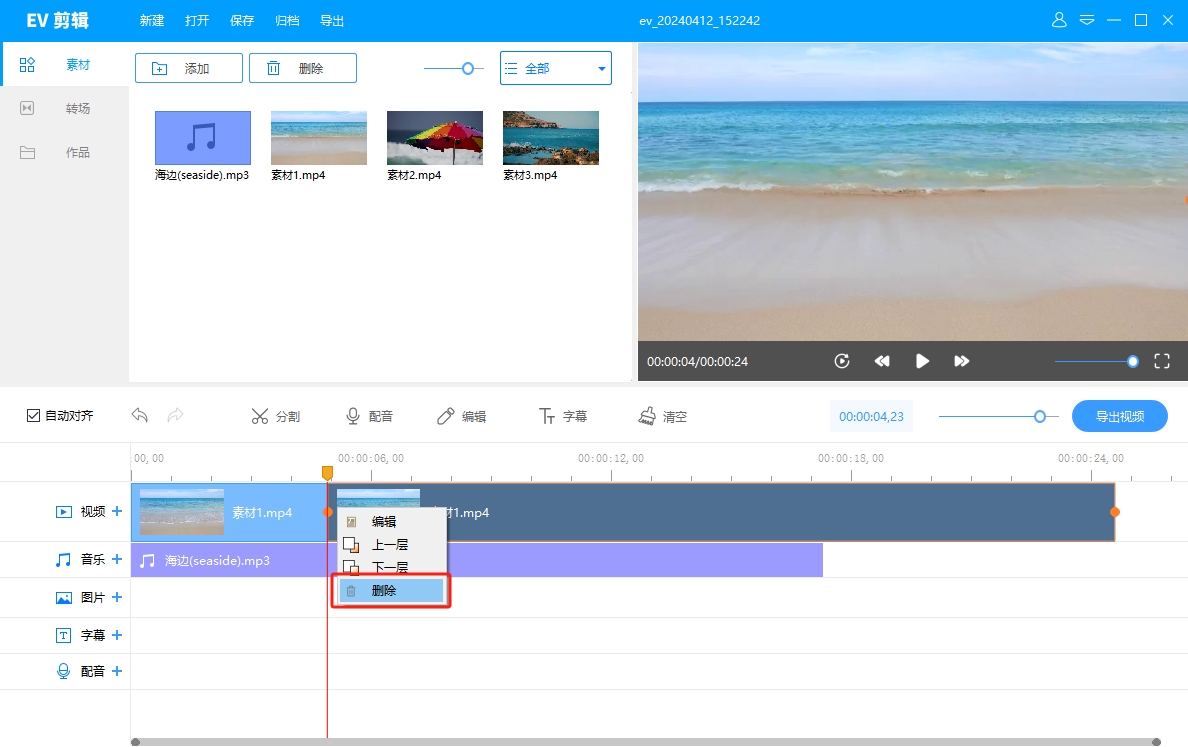This screenshot has height=747, width=1188.
Task: Click the undo arrow icon
Action: click(140, 416)
